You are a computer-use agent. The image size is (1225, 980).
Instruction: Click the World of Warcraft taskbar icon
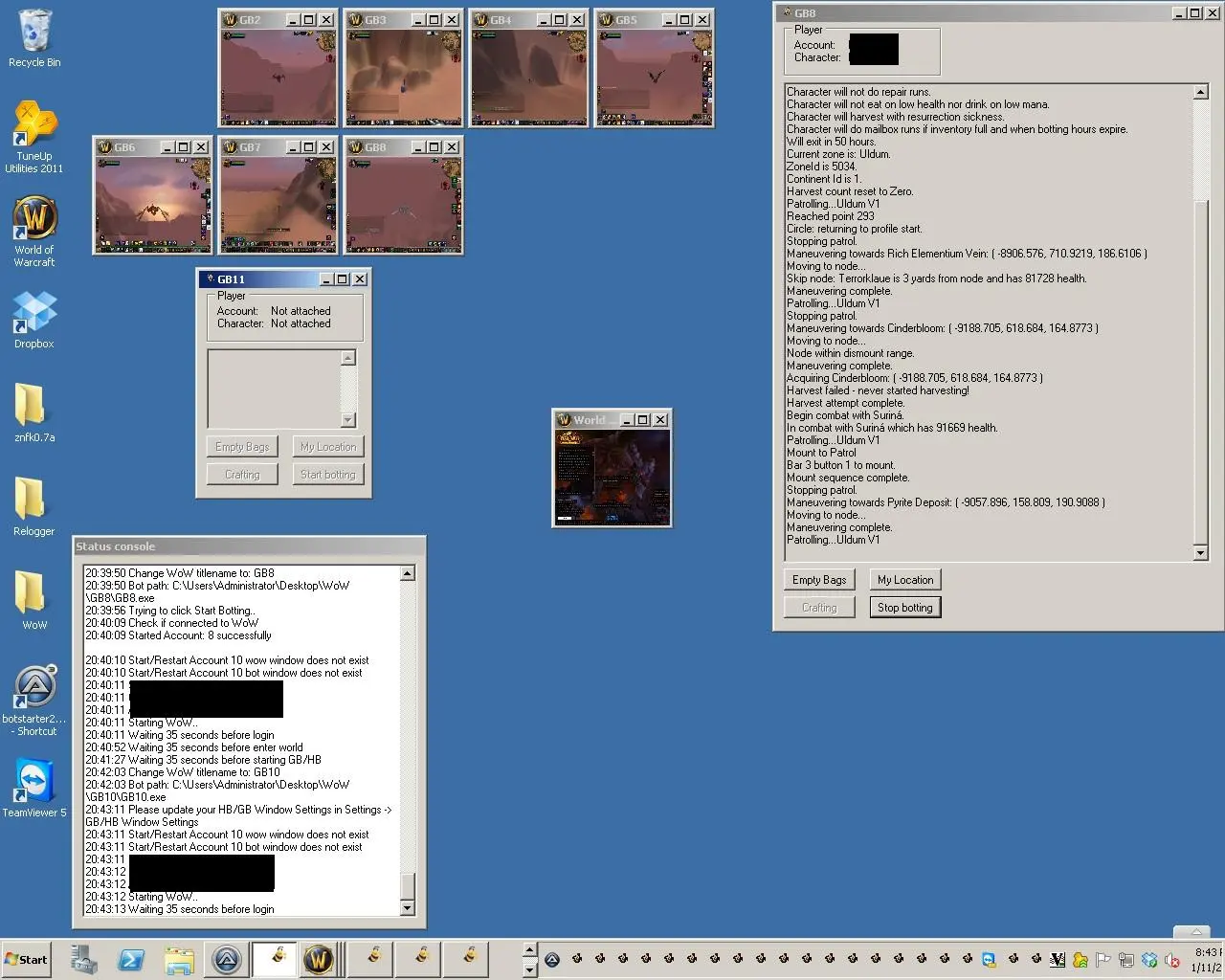tap(318, 959)
